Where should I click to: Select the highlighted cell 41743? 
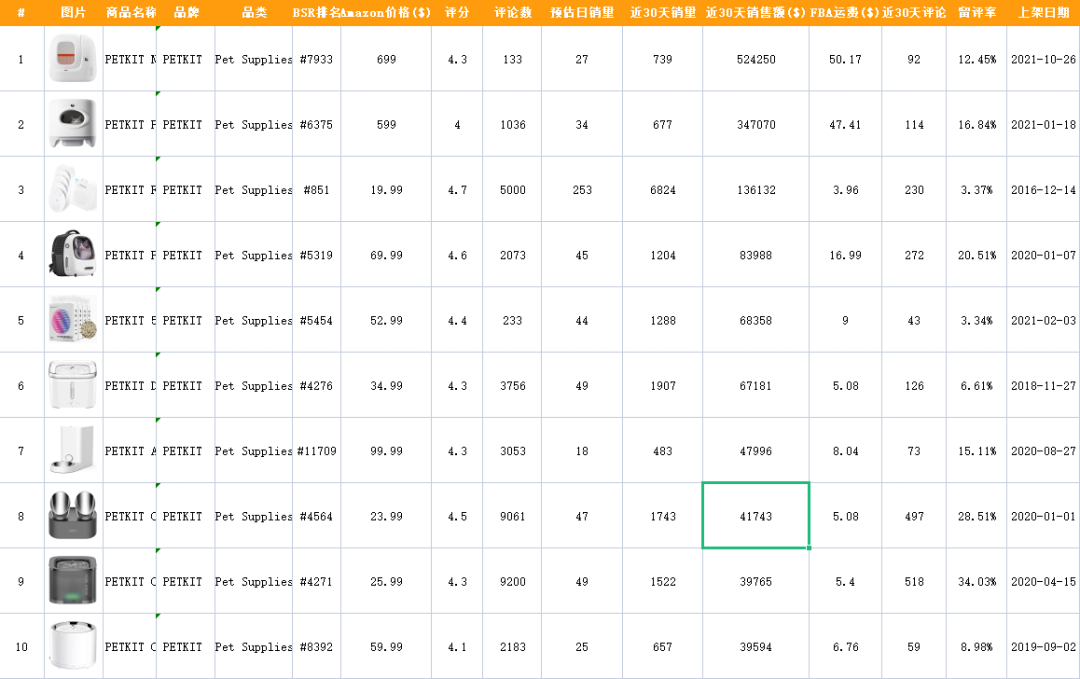pyautogui.click(x=756, y=516)
